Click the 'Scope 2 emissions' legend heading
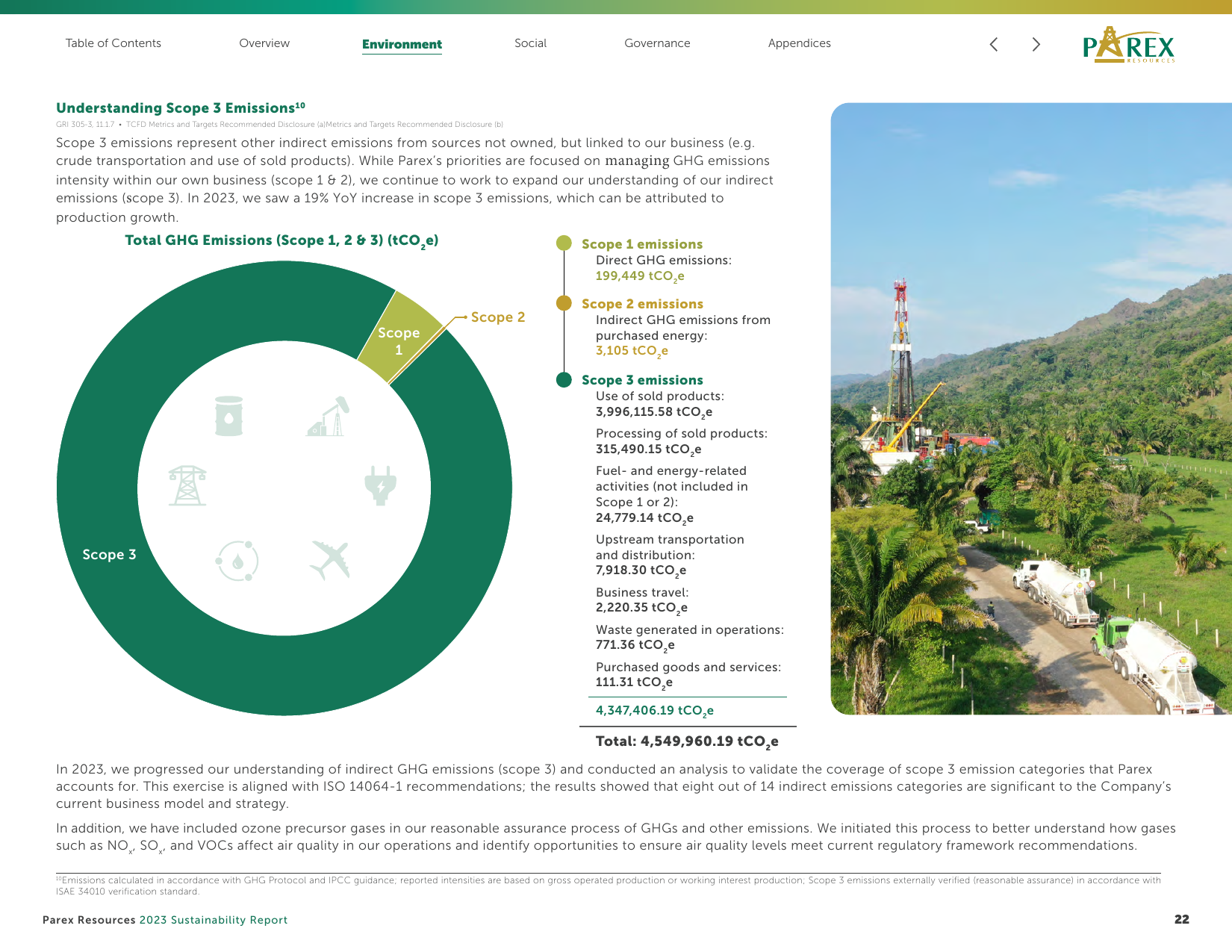Image resolution: width=1232 pixels, height=952 pixels. 642,304
